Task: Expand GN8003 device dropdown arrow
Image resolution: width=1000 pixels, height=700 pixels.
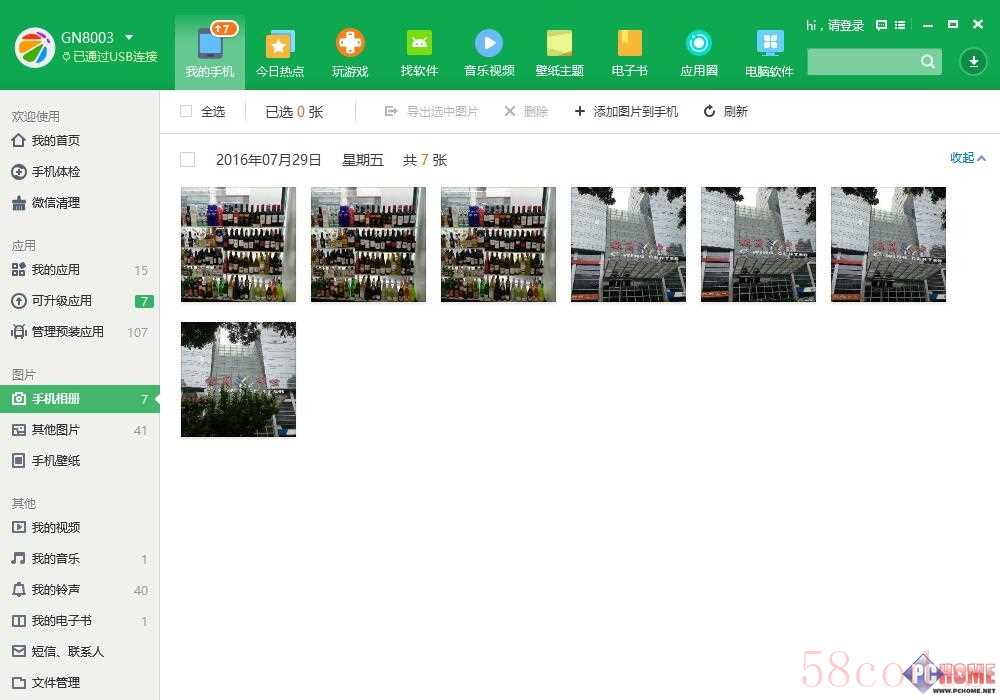Action: [129, 37]
